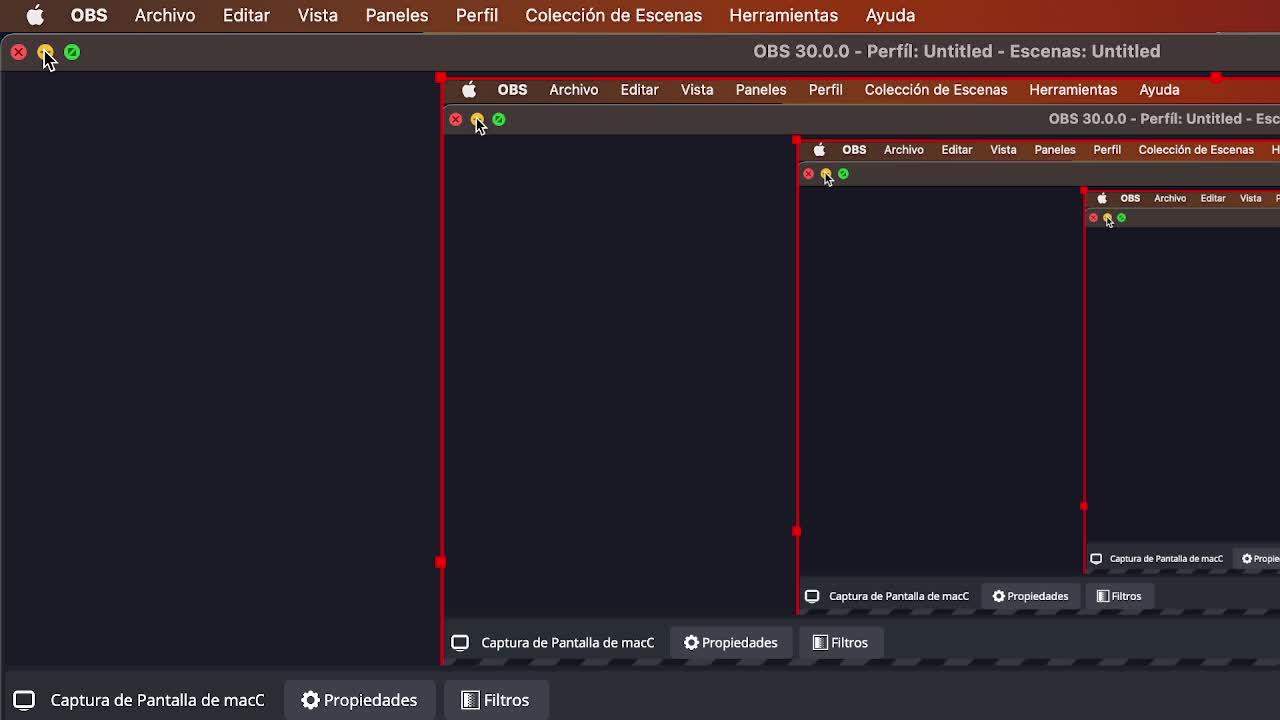
Task: Open the main Colección de Escenas menu
Action: (614, 15)
